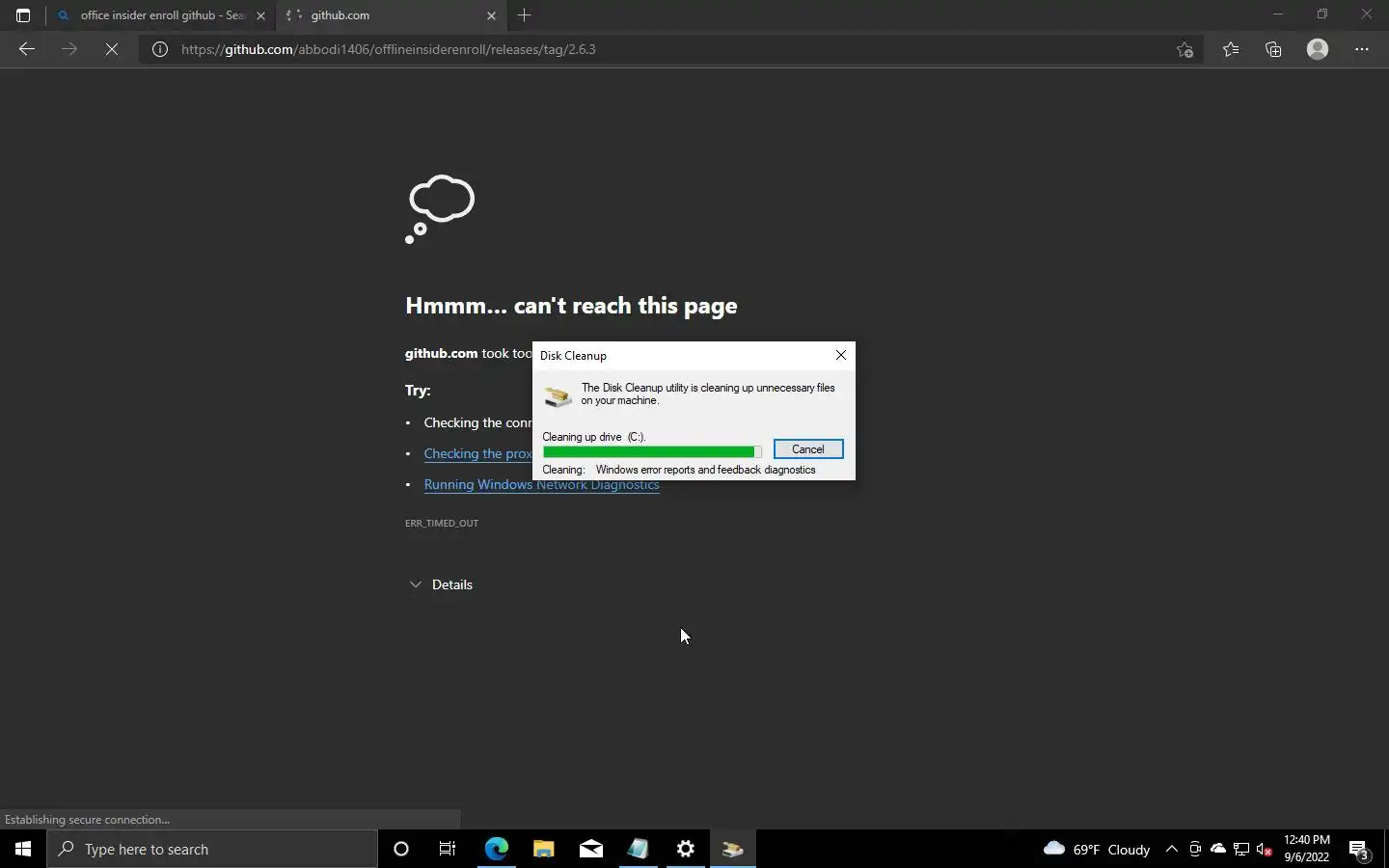
Task: Click the browser Back arrow
Action: (x=27, y=49)
